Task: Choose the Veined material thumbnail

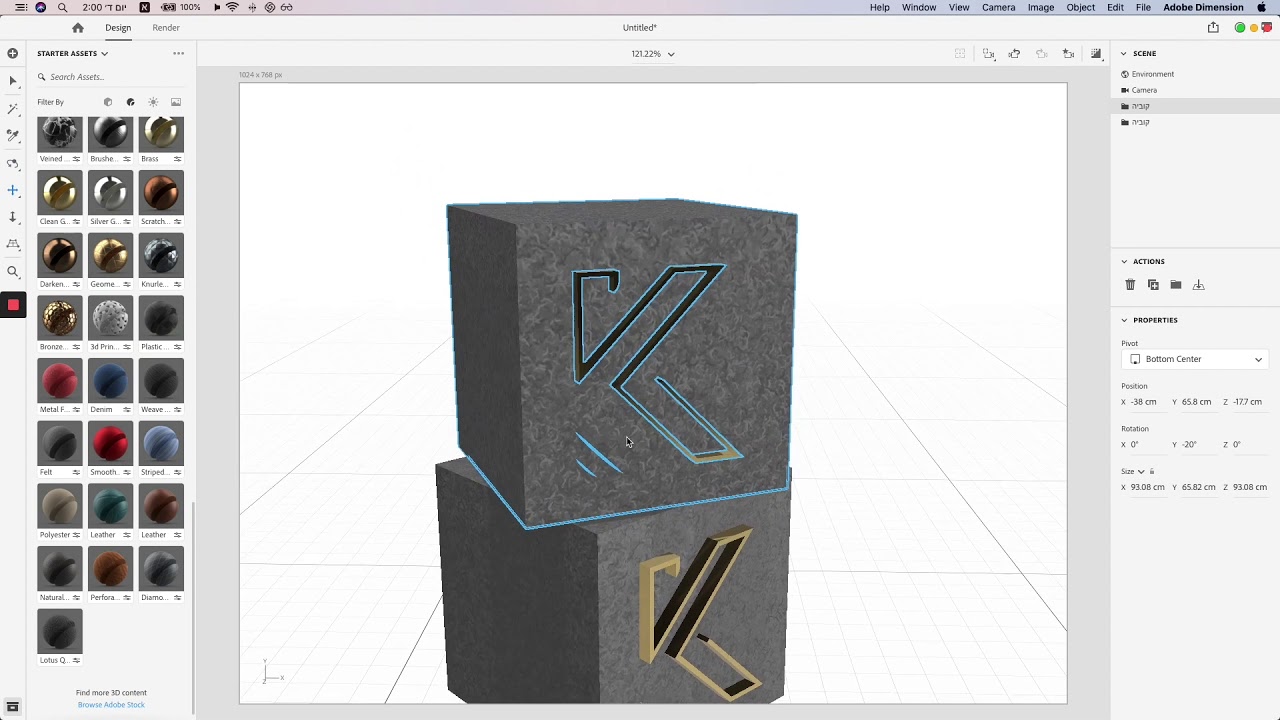Action: point(59,133)
